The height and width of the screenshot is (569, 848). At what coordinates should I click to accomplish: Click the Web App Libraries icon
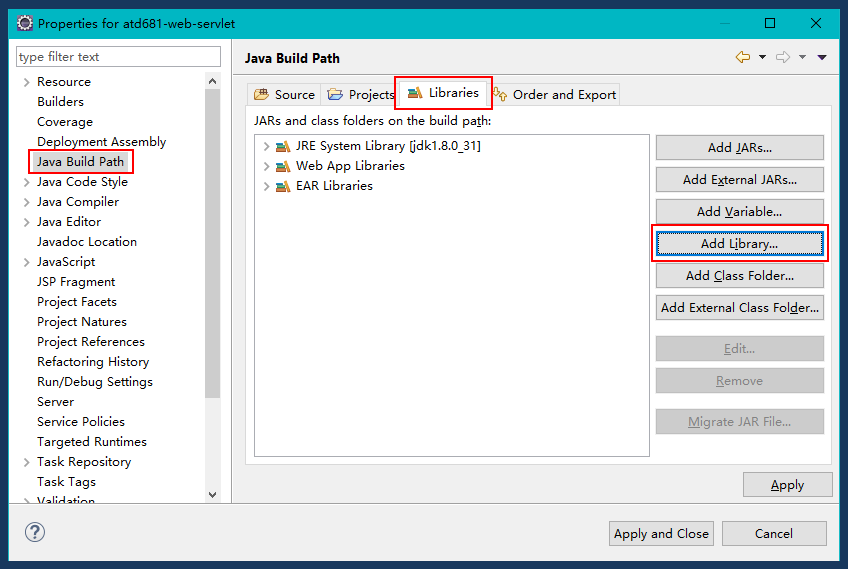pos(283,166)
